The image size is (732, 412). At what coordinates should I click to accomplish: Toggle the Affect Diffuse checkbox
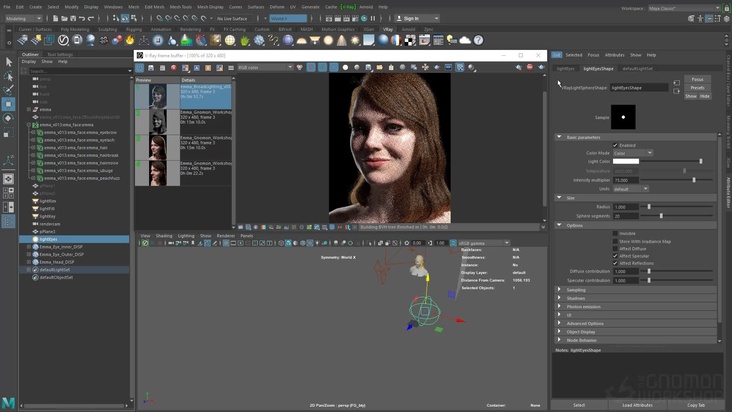tap(616, 248)
